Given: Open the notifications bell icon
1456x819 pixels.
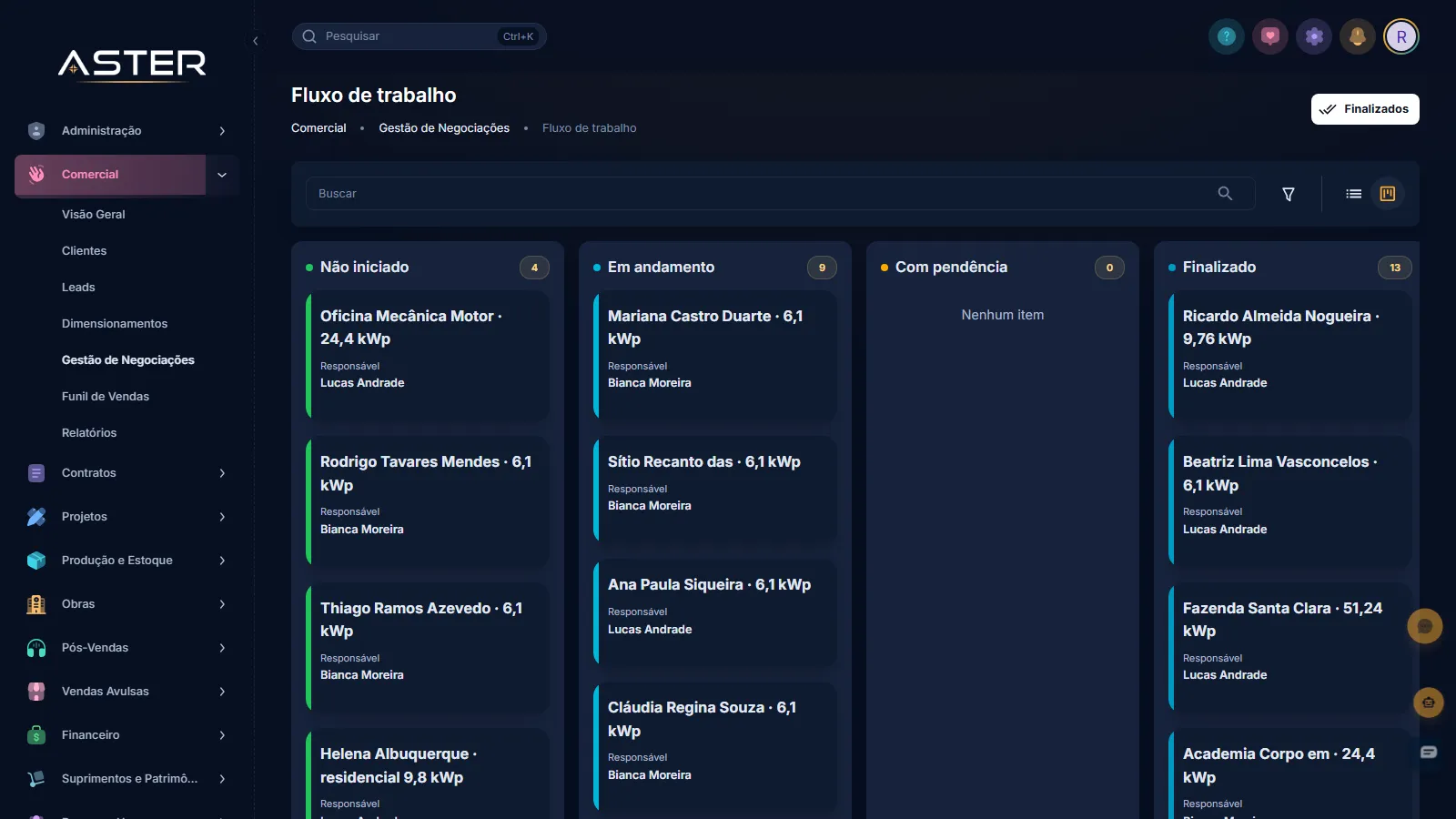Looking at the screenshot, I should (x=1358, y=36).
